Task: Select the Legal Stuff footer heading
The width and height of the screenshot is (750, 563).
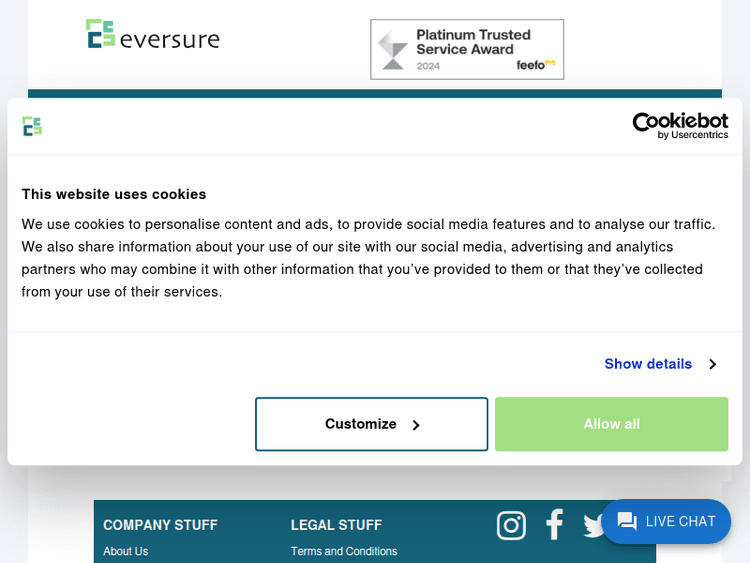Action: (x=336, y=525)
